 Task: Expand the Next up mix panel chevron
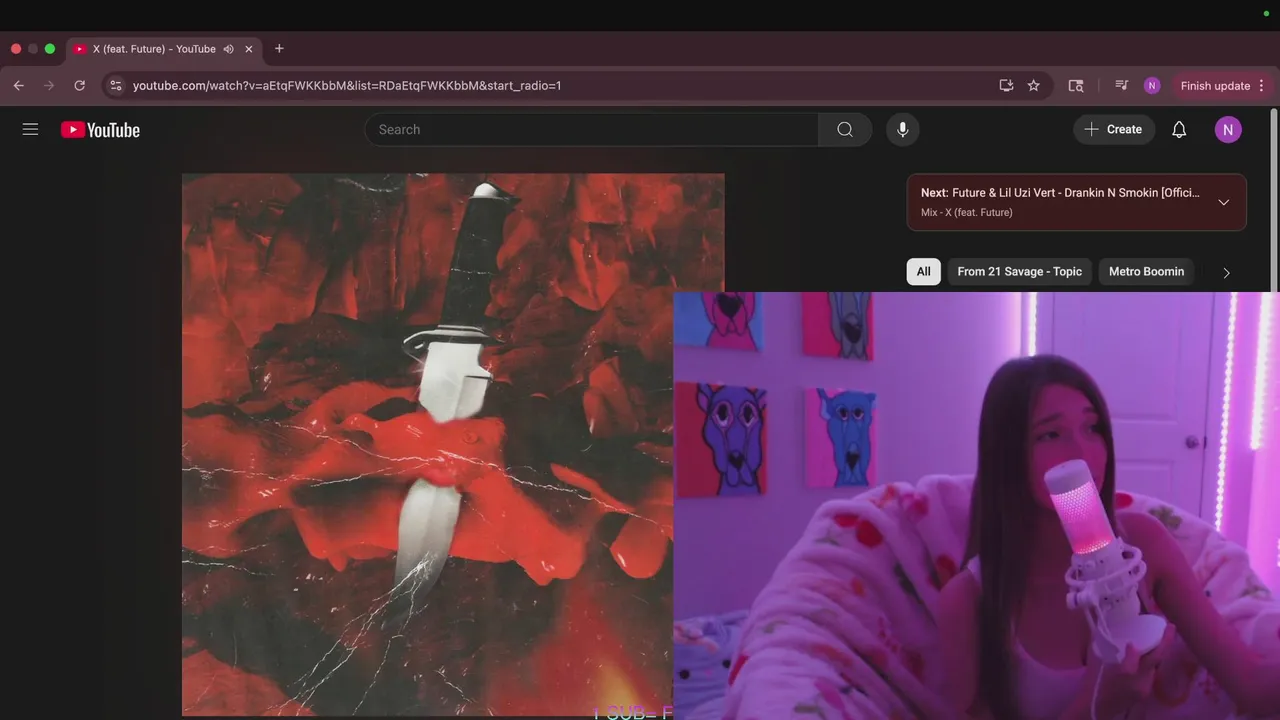pyautogui.click(x=1223, y=202)
